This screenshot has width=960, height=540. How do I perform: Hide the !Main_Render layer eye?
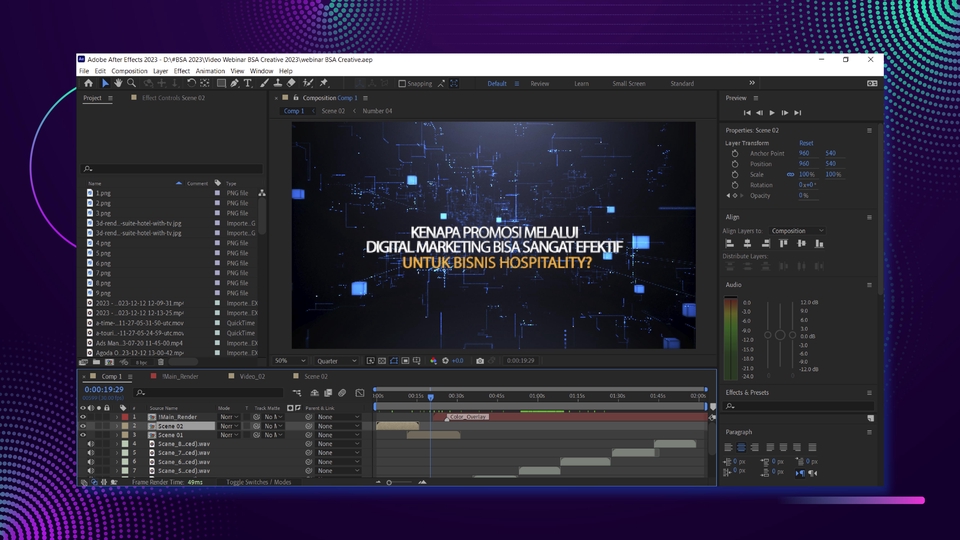pos(83,417)
